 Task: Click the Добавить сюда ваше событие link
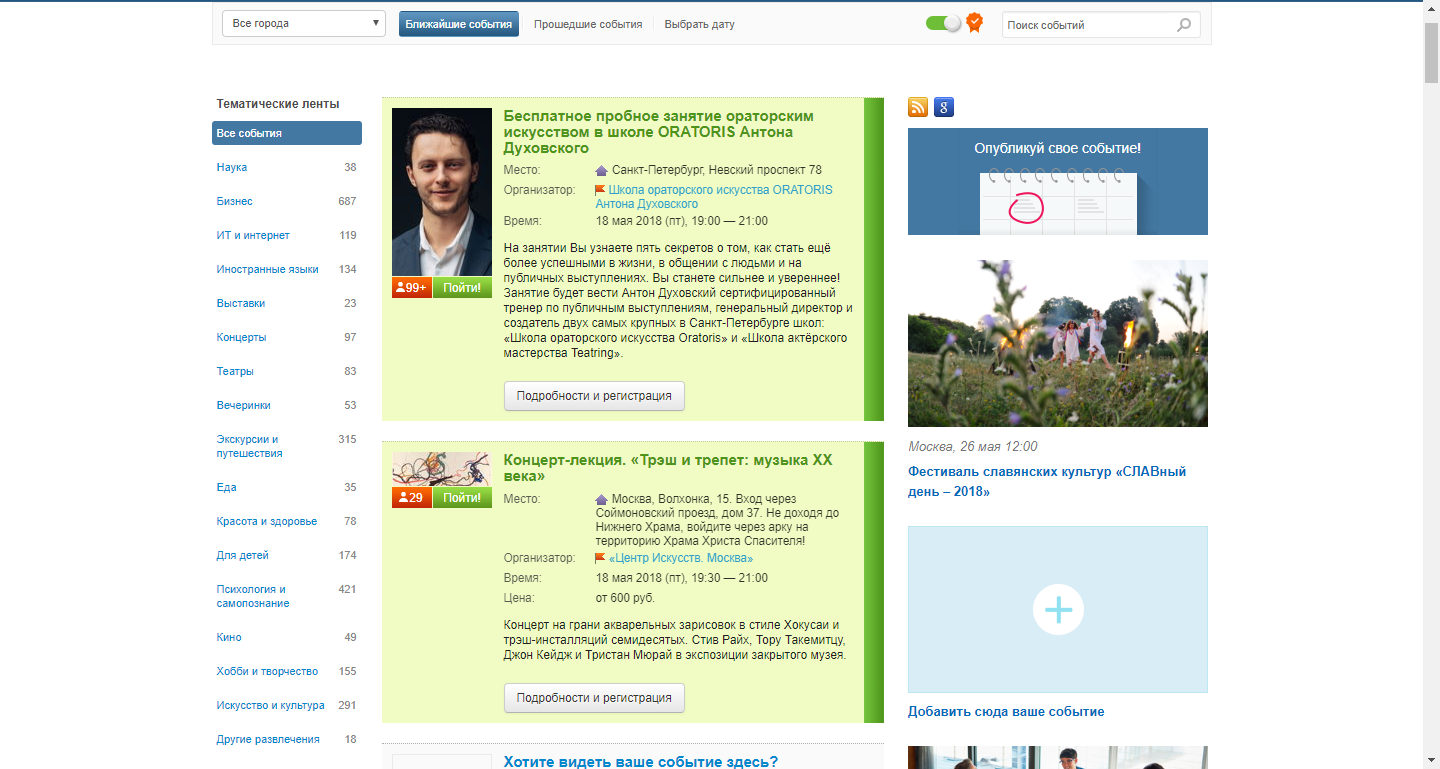pyautogui.click(x=1006, y=712)
